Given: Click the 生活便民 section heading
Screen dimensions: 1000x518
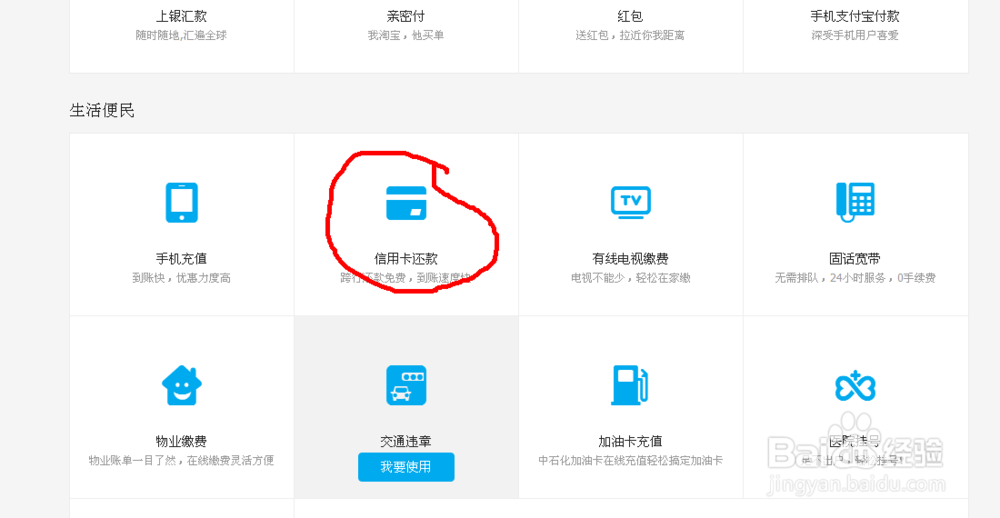Looking at the screenshot, I should click(102, 111).
